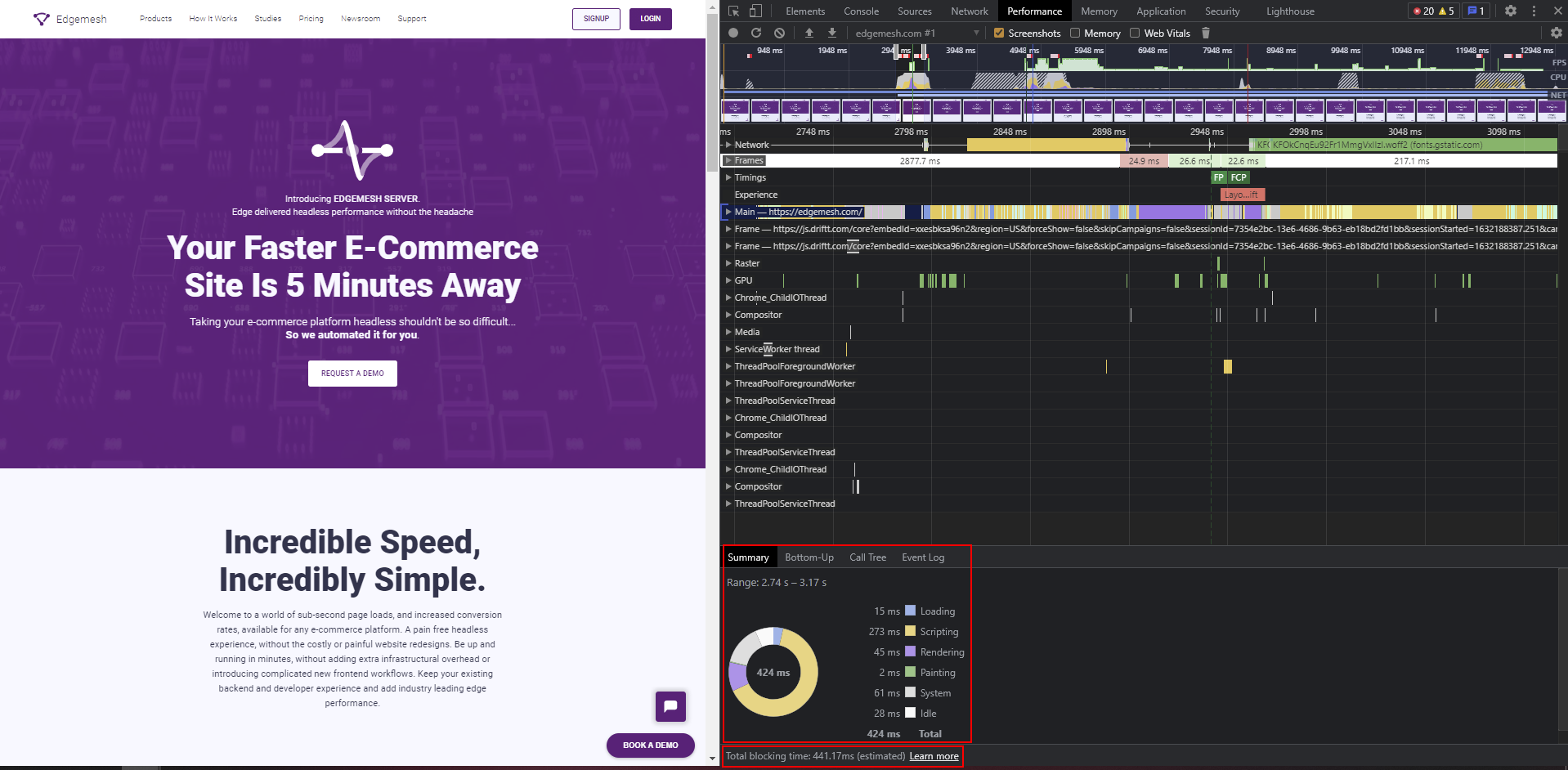This screenshot has width=1568, height=770.
Task: Clear the performance recording
Action: point(779,33)
